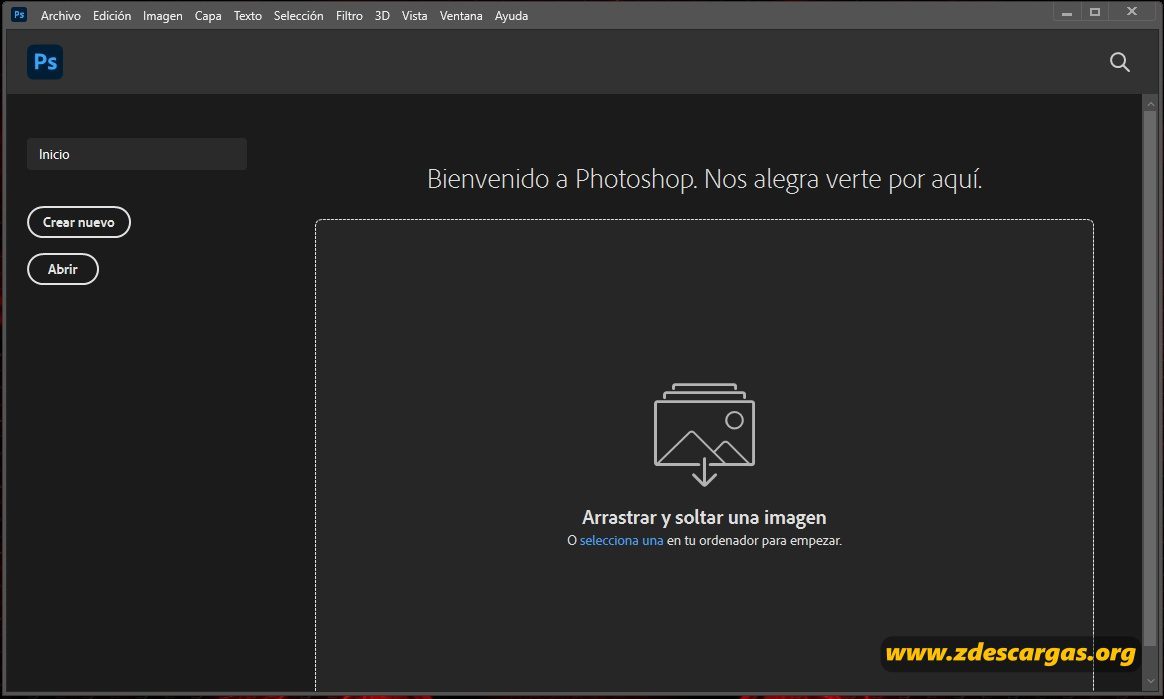
Task: Click the image drop icon in drop zone
Action: [x=704, y=435]
